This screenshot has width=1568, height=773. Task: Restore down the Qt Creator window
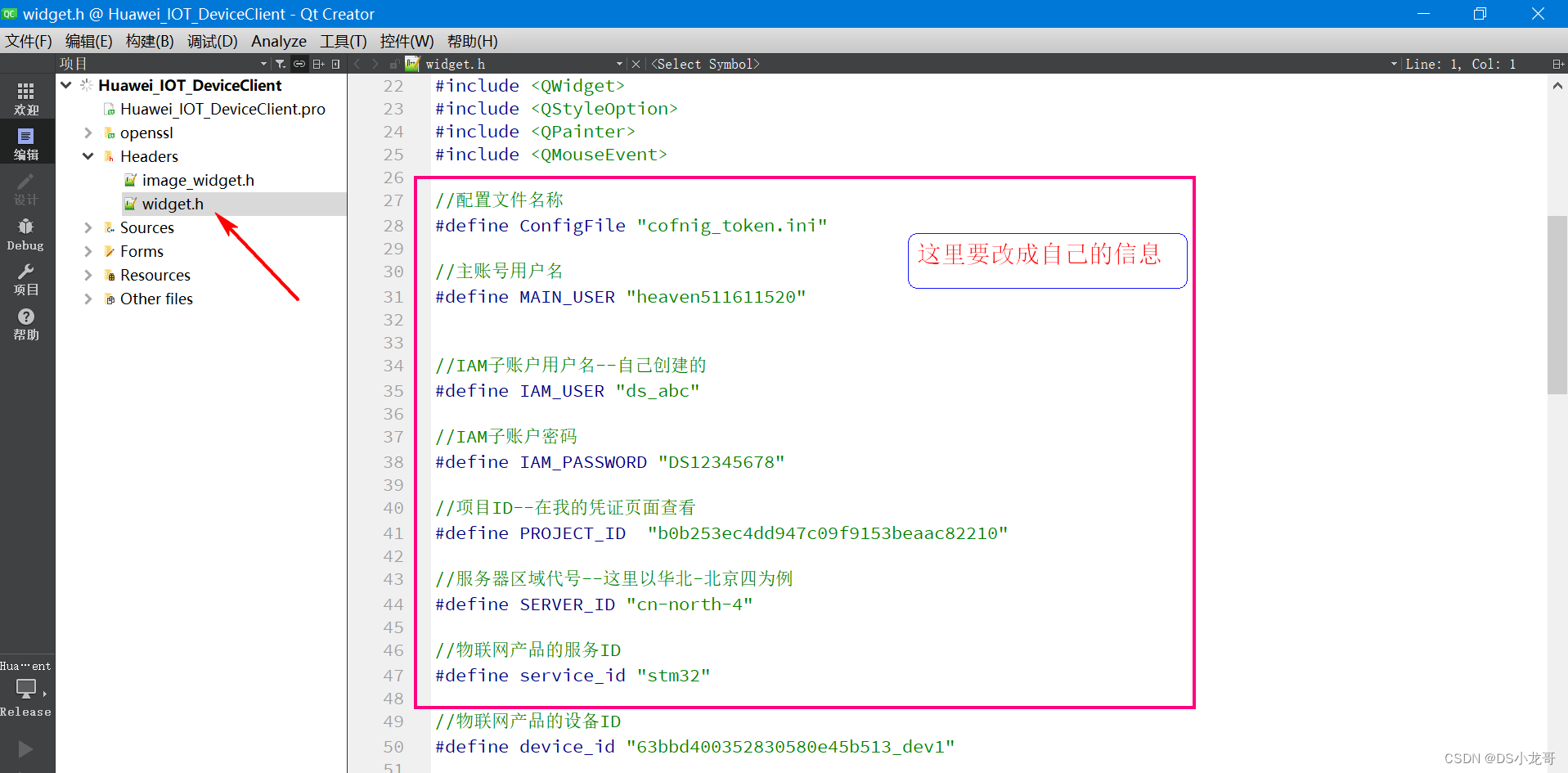click(x=1480, y=14)
